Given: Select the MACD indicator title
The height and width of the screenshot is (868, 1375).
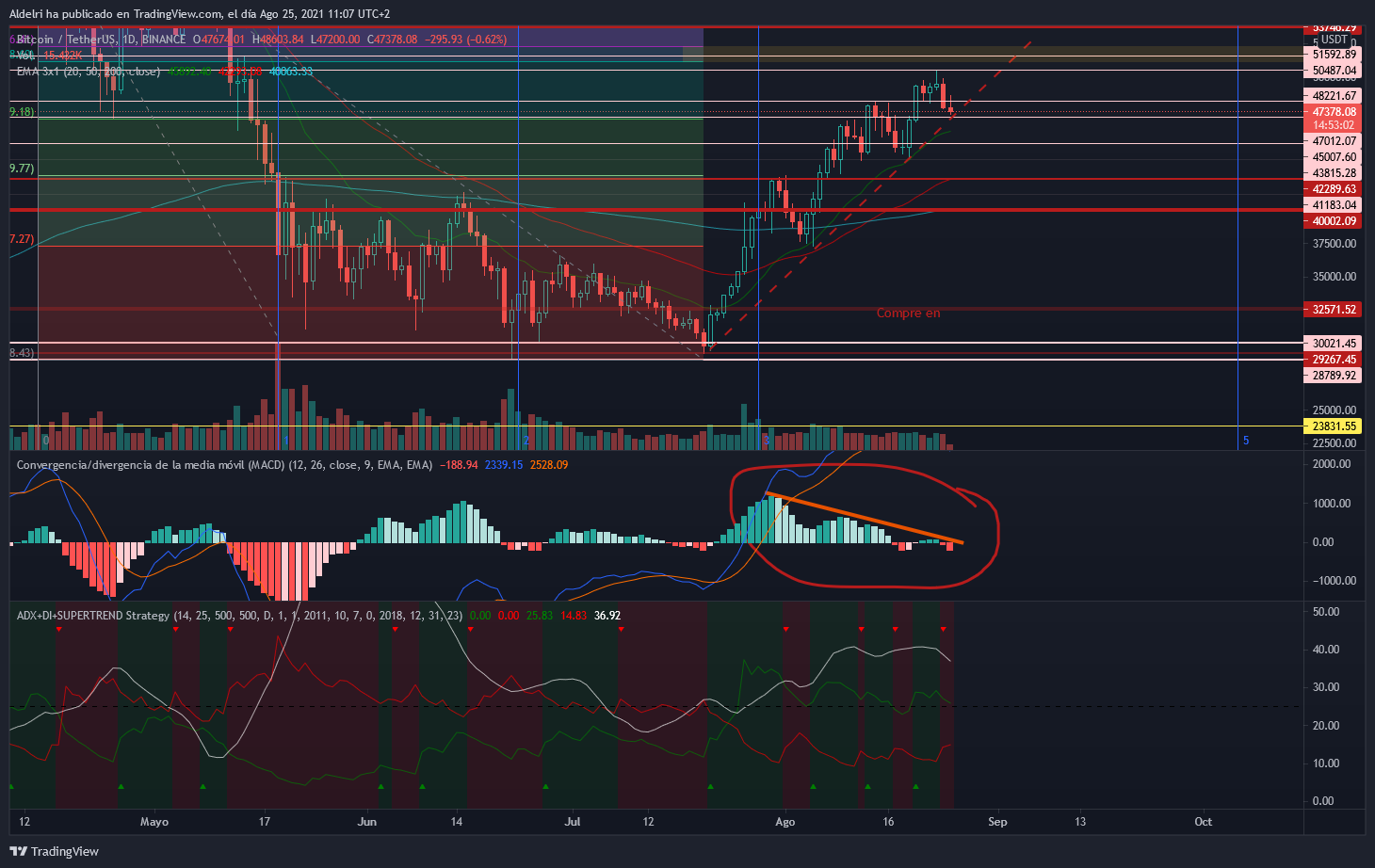Looking at the screenshot, I should click(224, 465).
